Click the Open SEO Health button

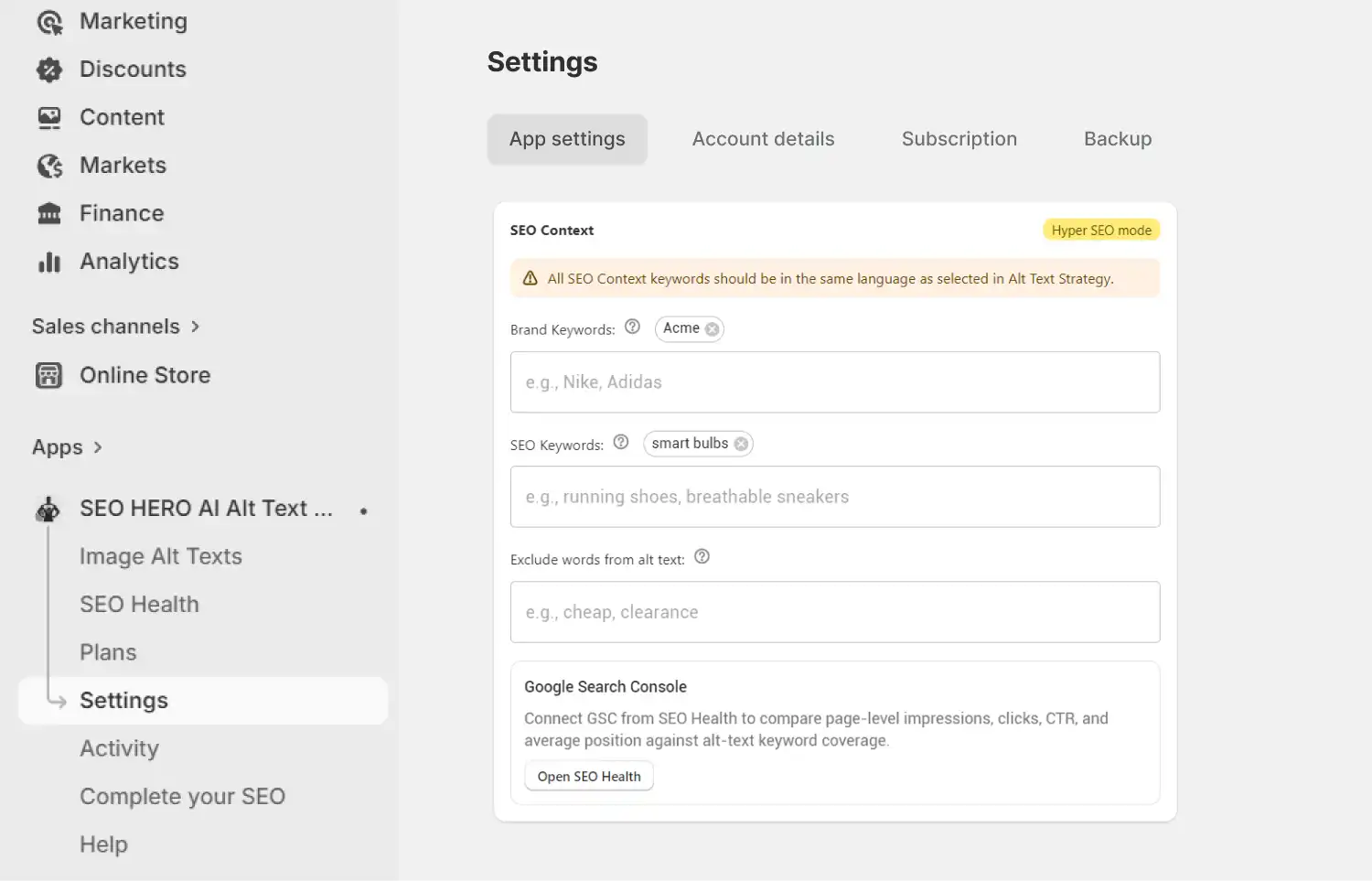(x=589, y=777)
